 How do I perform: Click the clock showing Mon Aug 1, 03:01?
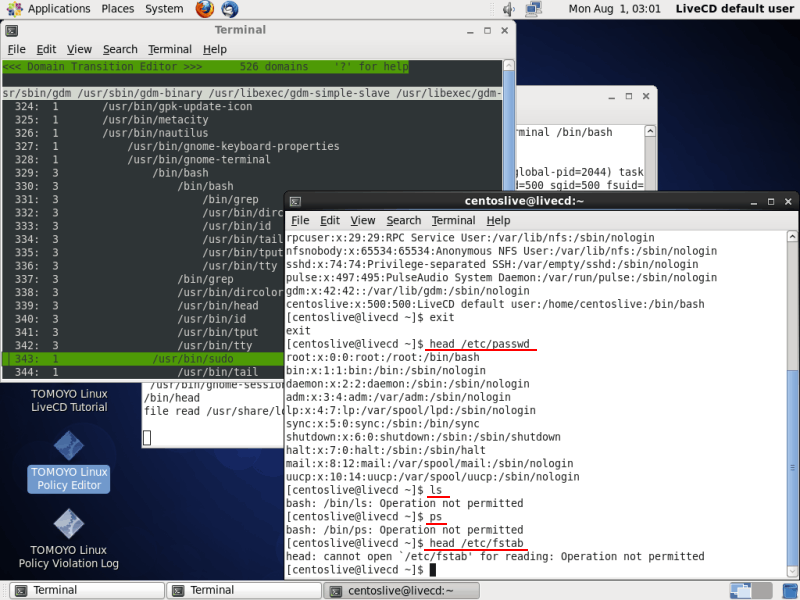pos(614,9)
